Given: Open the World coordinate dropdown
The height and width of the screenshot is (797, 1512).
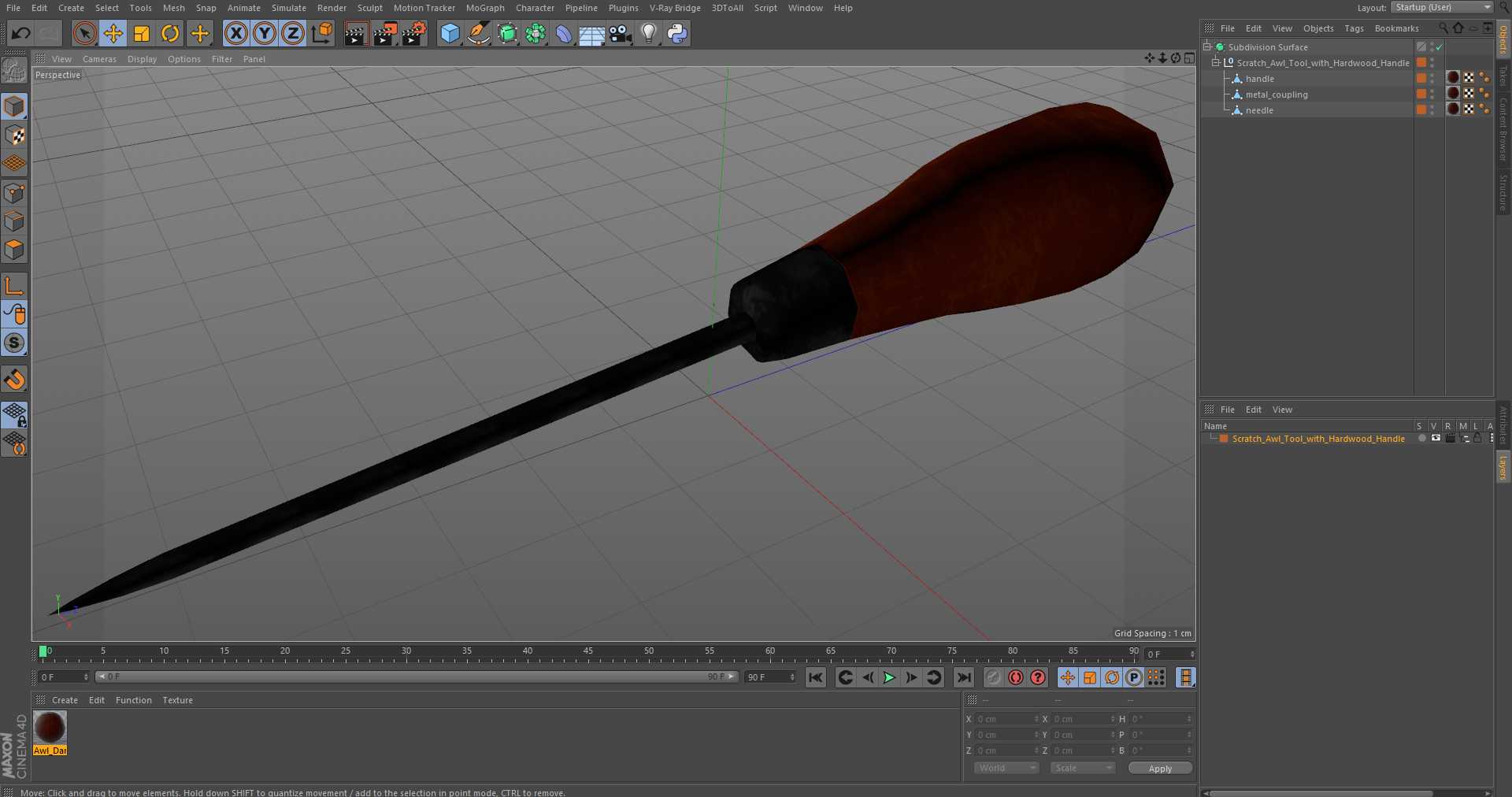Looking at the screenshot, I should pyautogui.click(x=1006, y=768).
